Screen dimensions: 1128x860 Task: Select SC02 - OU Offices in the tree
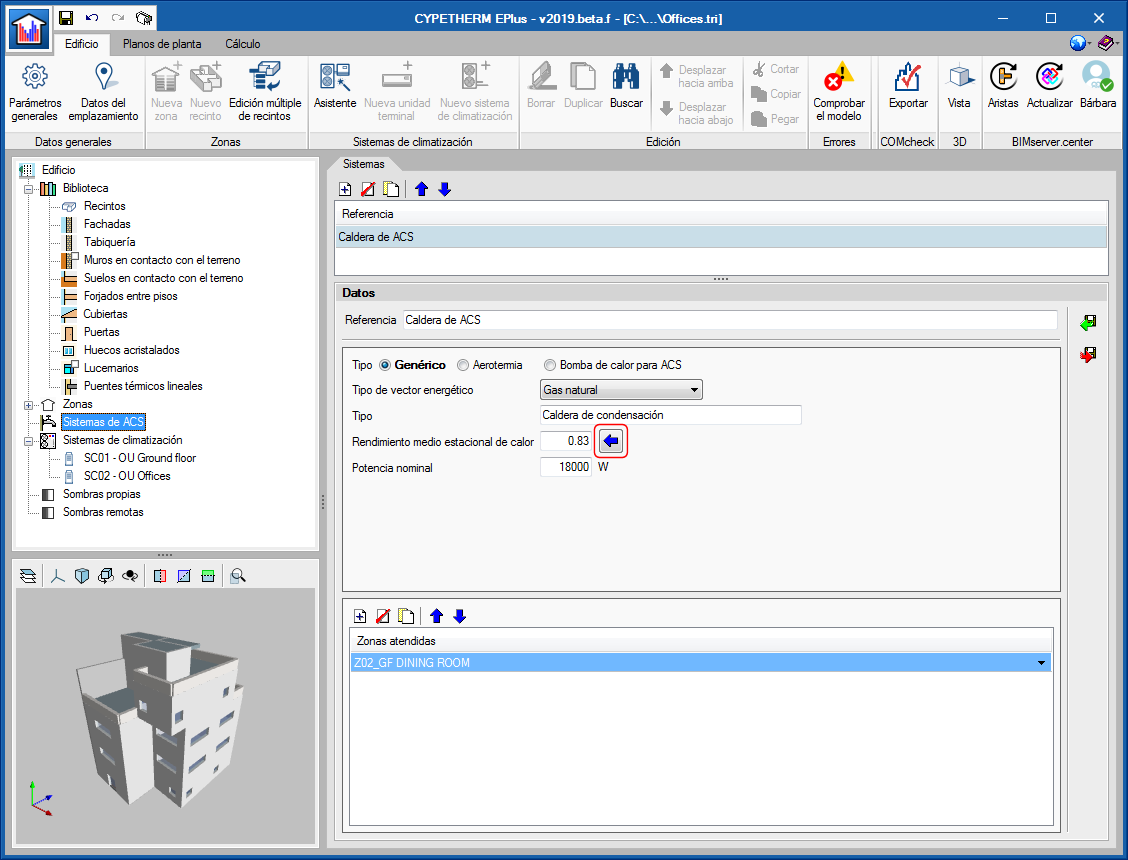(127, 476)
